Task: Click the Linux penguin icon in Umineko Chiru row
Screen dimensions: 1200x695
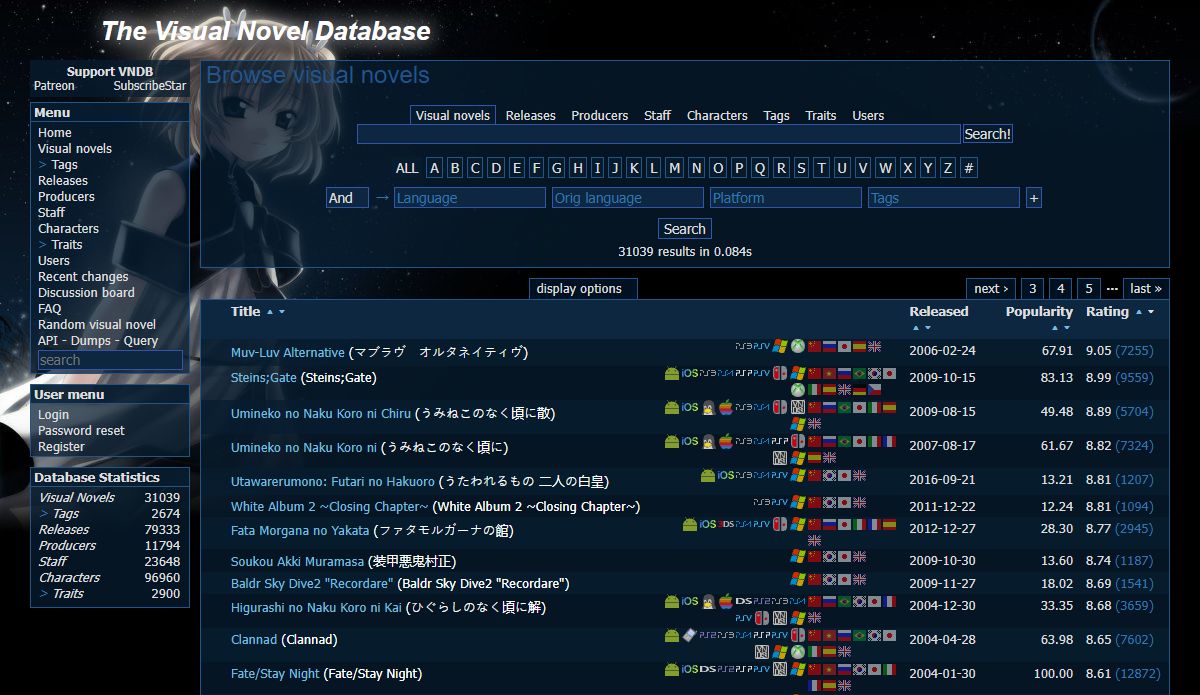Action: (x=709, y=407)
